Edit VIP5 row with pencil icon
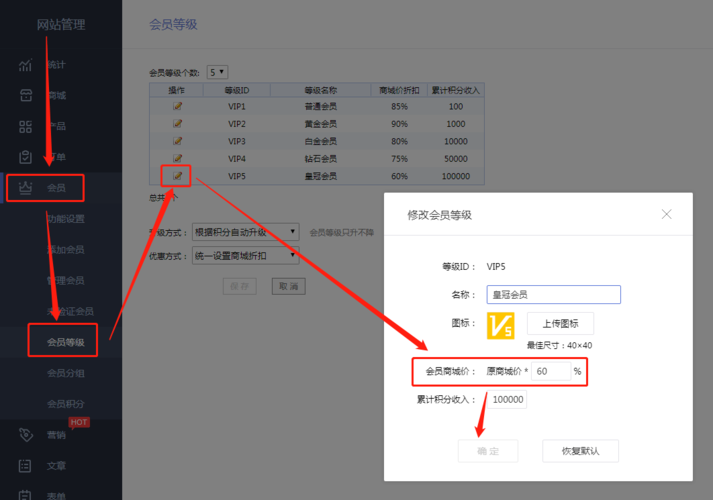The height and width of the screenshot is (500, 713). [177, 176]
